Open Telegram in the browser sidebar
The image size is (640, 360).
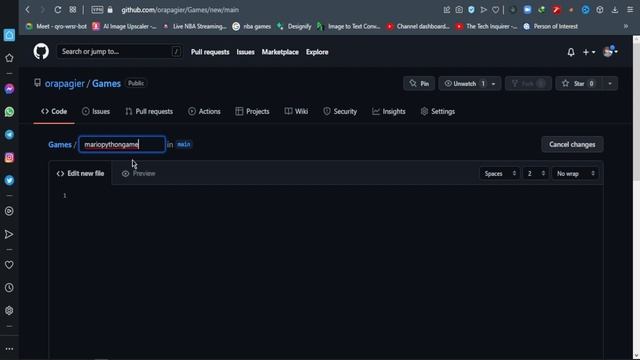click(9, 135)
